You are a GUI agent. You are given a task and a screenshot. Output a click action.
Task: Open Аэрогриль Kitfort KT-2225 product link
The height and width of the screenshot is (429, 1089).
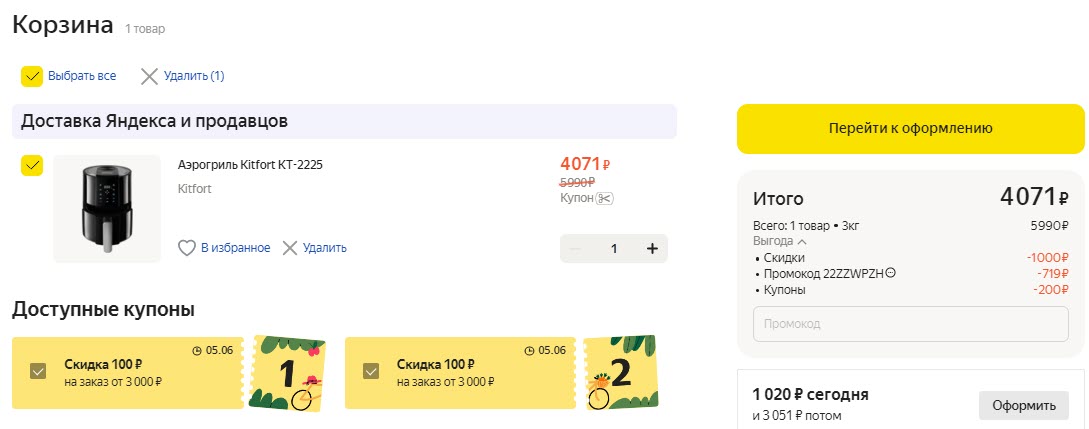(250, 164)
